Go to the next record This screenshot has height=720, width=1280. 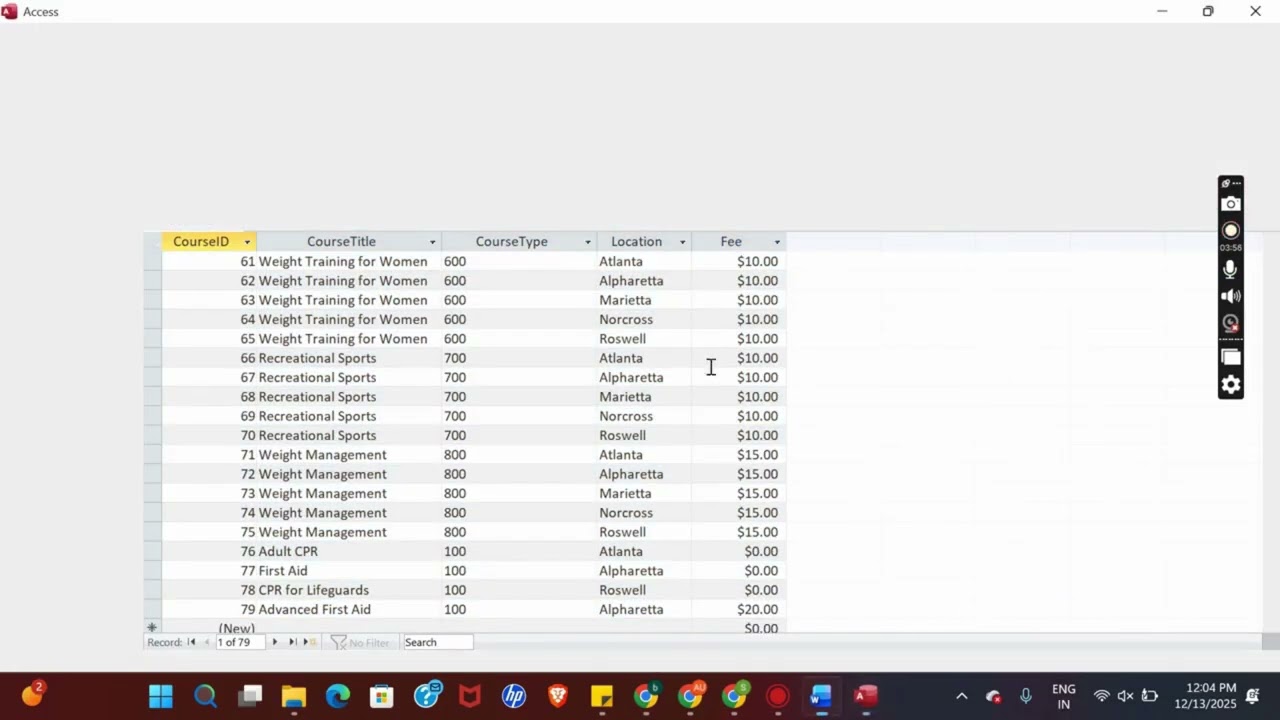[x=275, y=642]
